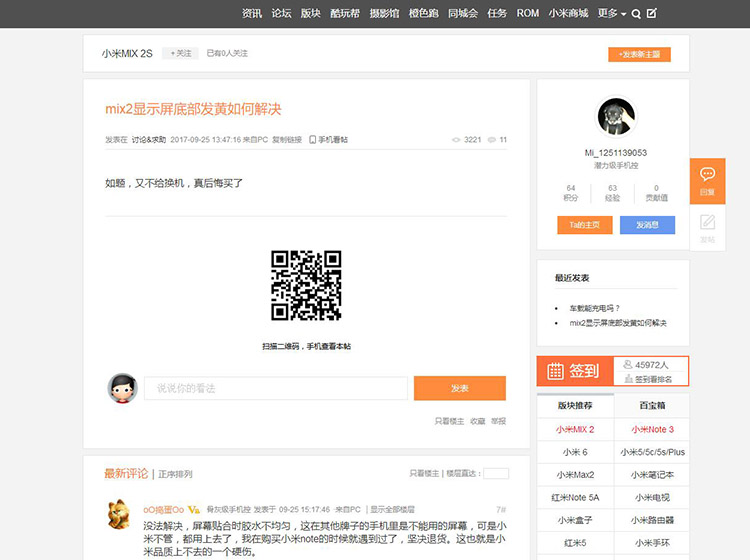Open oO搭歪Oo user's cat avatar
This screenshot has width=750, height=560.
tap(118, 514)
